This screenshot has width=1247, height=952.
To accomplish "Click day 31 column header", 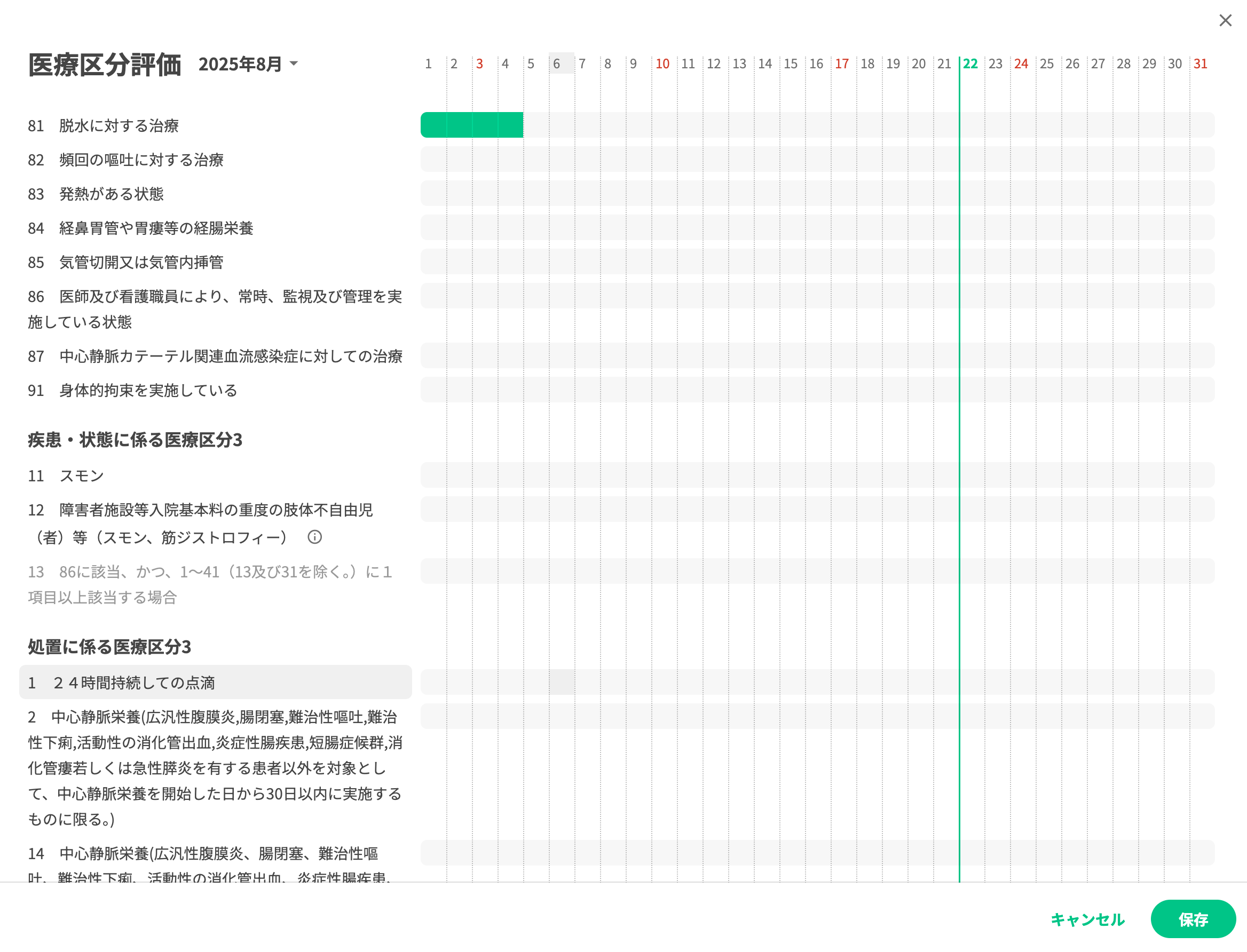I will (x=1200, y=64).
